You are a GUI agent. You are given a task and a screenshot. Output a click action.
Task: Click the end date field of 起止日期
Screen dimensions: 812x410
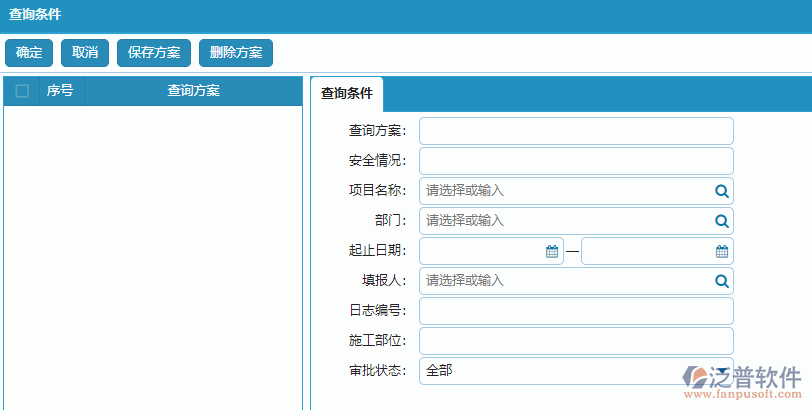click(658, 251)
